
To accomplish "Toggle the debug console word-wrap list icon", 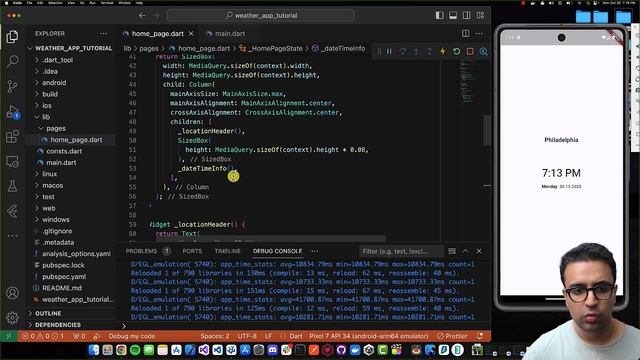I will click(x=452, y=251).
